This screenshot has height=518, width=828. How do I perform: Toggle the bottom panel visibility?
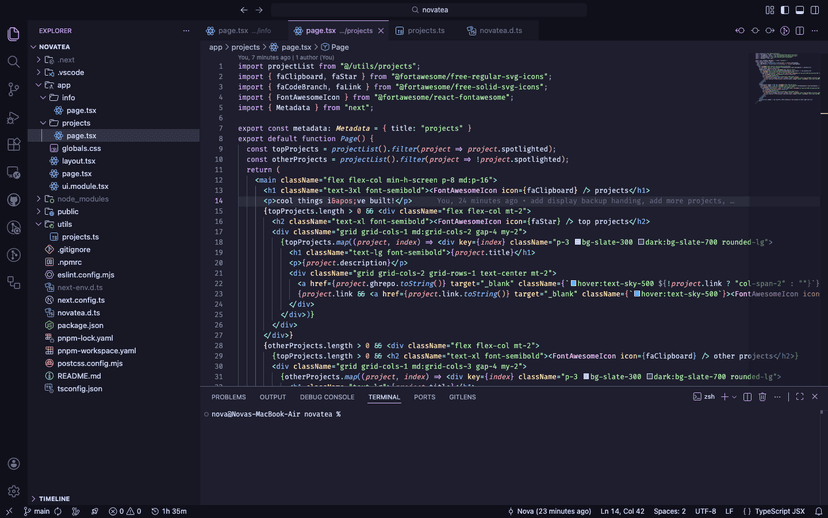[800, 10]
